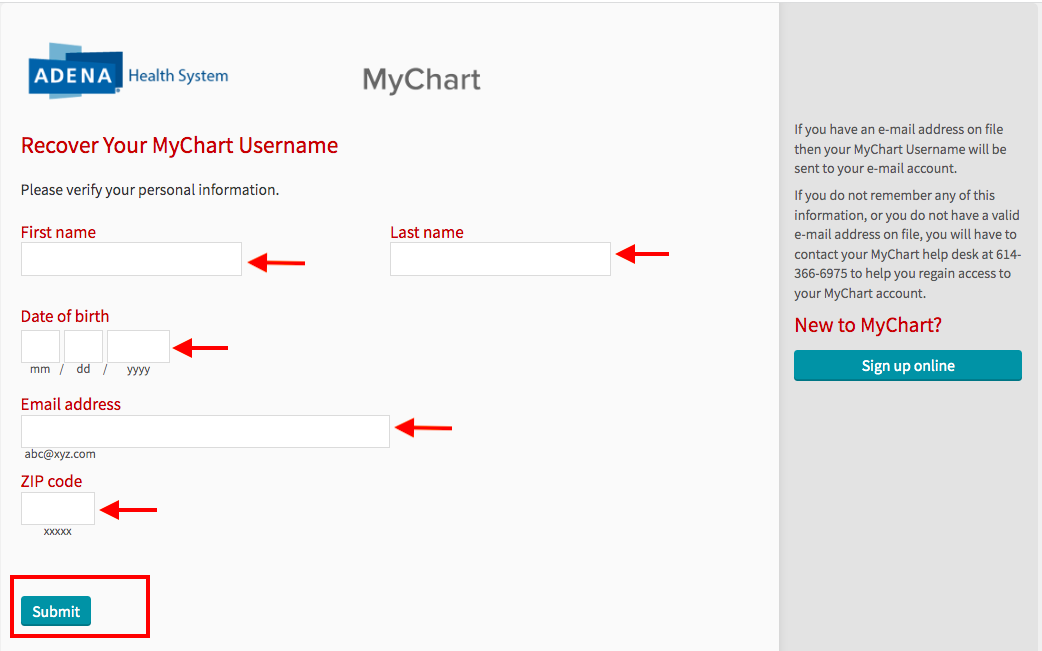Viewport: 1042px width, 651px height.
Task: Click the ZIP code label
Action: [51, 481]
